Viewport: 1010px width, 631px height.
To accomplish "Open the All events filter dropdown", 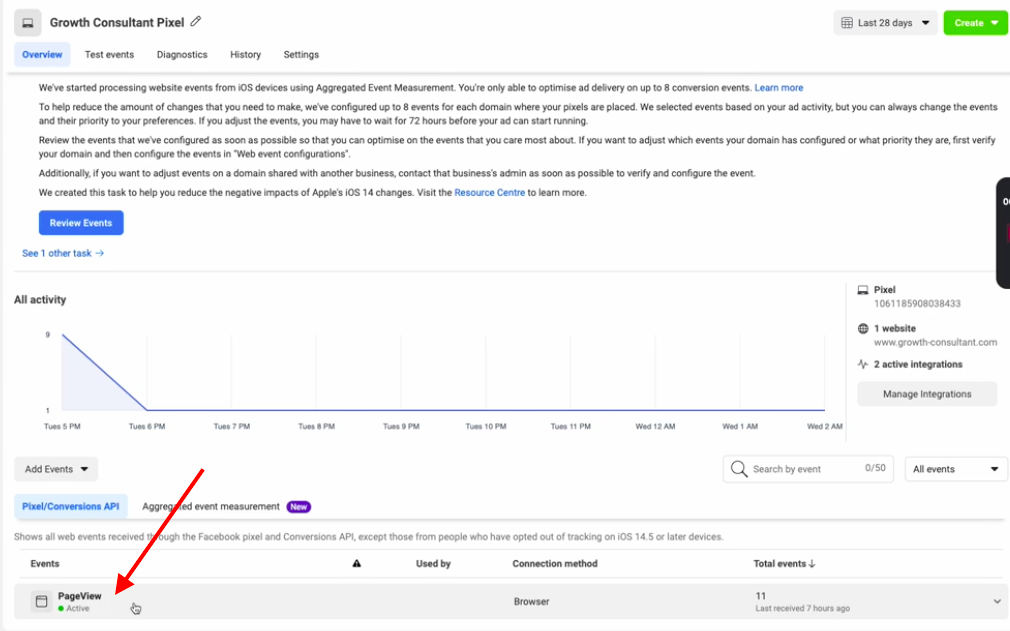I will [956, 469].
